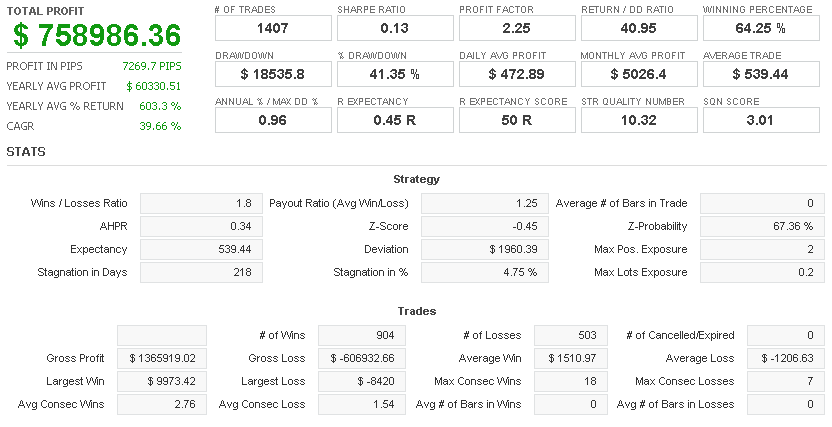Viewport: 832px width, 427px height.
Task: Click the Return / DD Ratio value
Action: (x=638, y=28)
